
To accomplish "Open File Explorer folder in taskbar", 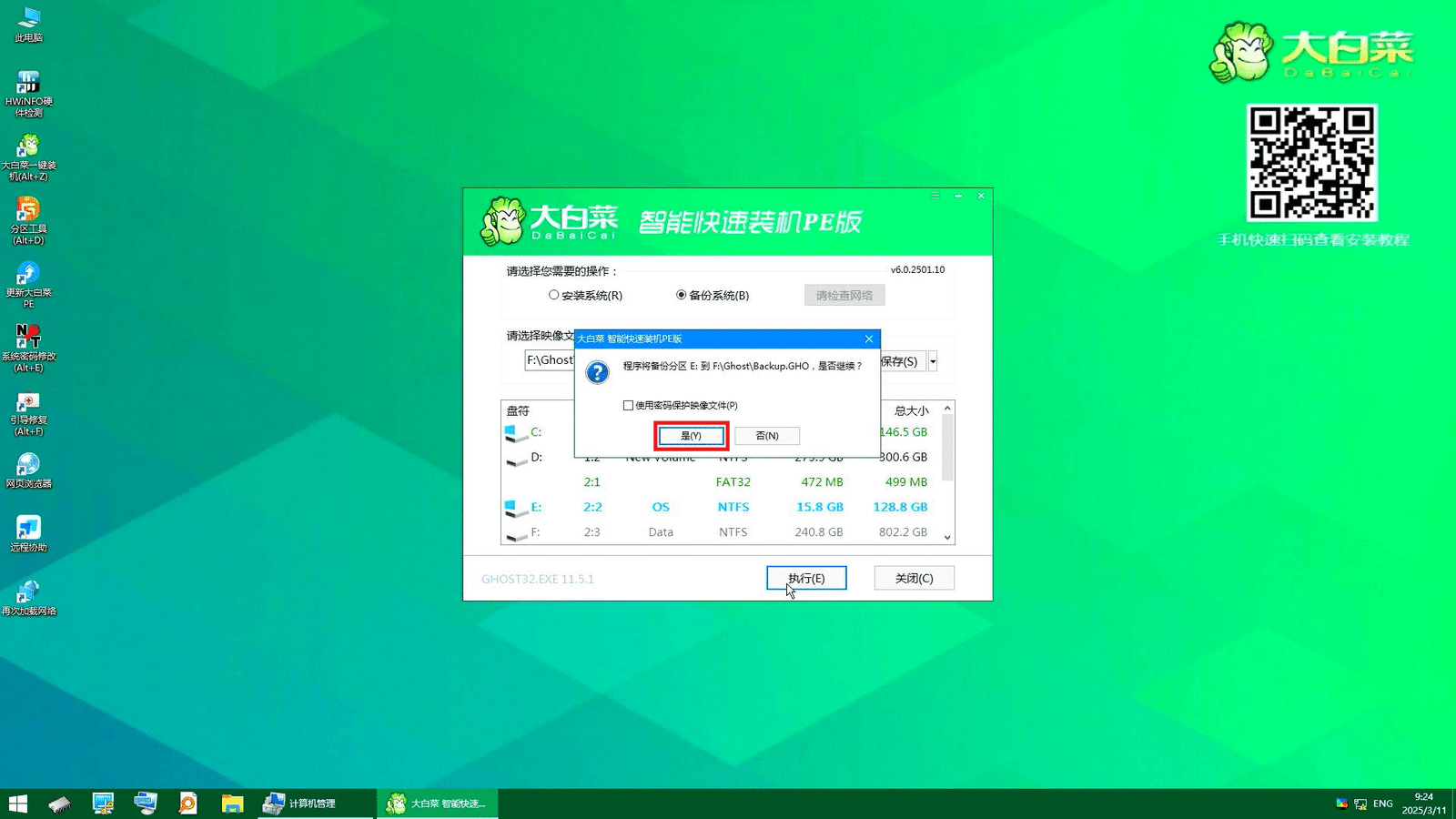I will (232, 804).
